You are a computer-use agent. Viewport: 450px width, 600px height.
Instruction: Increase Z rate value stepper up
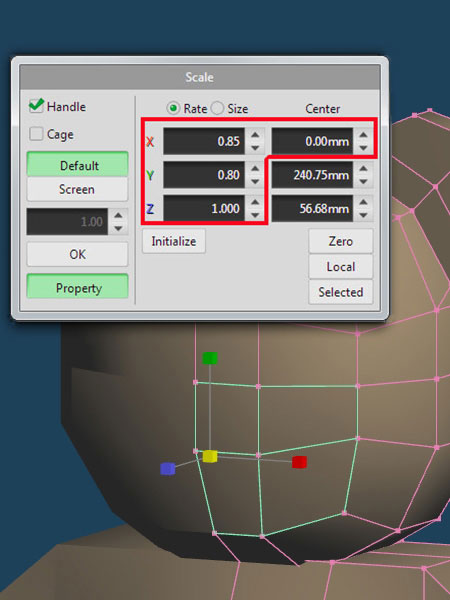(x=255, y=202)
